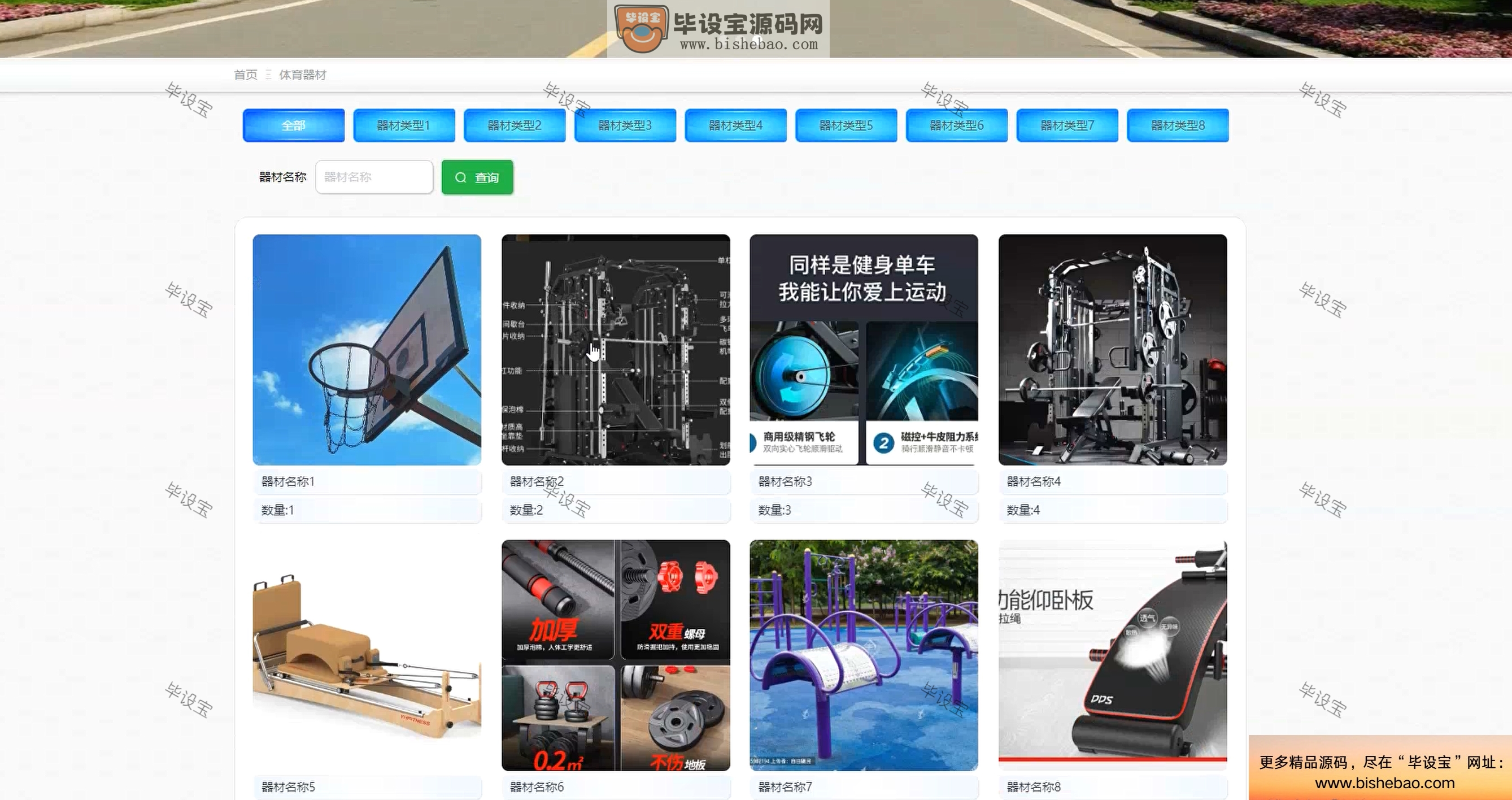Open the 器材名称2 gym rack image
The image size is (1512, 800).
(x=616, y=350)
